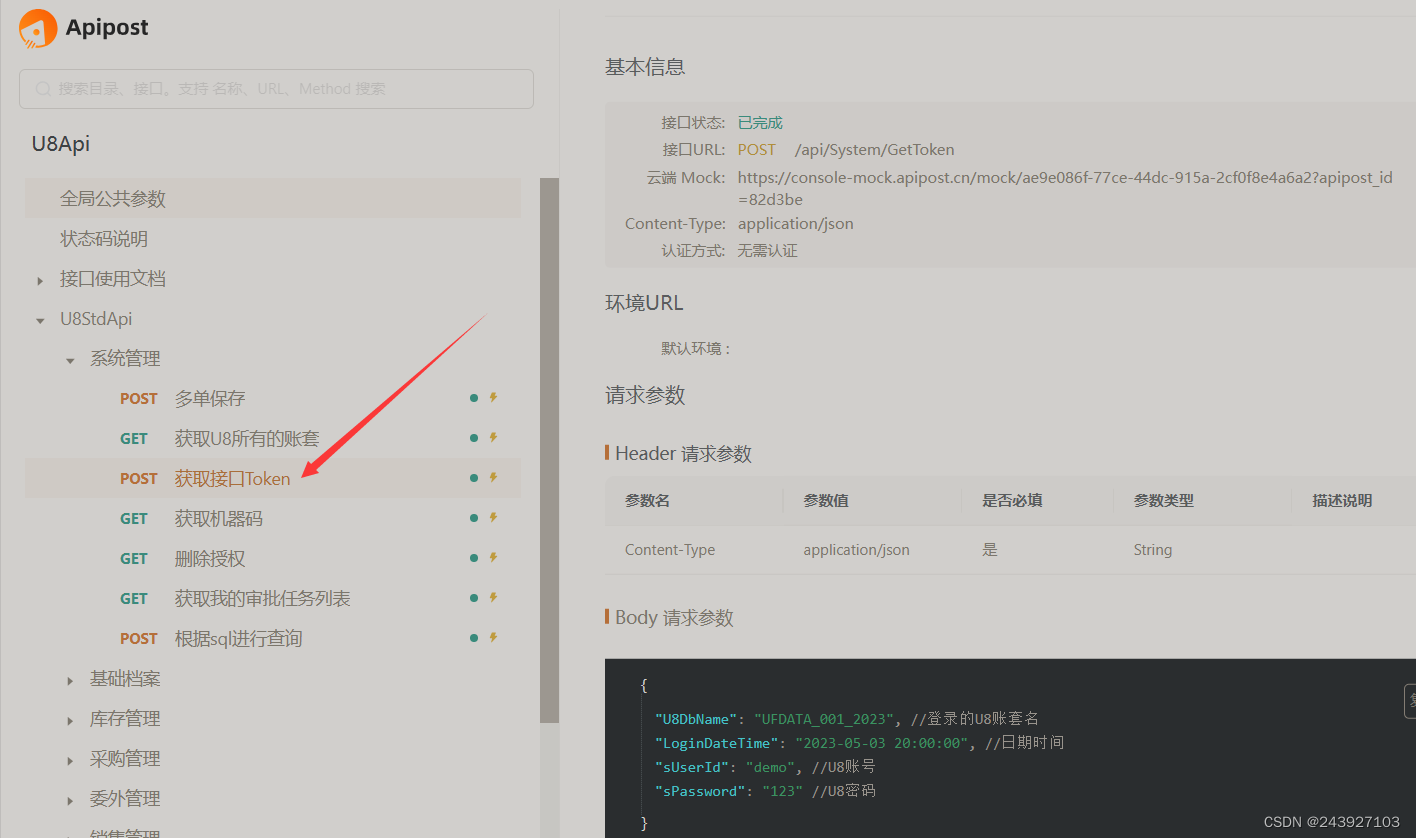Screen dimensions: 1416x838
Task: Click the lightning icon beside 获取机器码
Action: 493,518
